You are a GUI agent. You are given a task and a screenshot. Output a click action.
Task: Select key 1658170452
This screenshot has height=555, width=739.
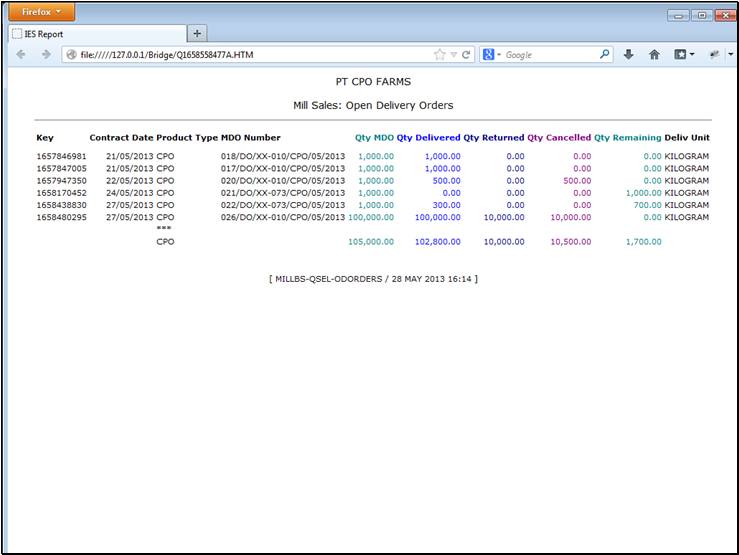61,193
